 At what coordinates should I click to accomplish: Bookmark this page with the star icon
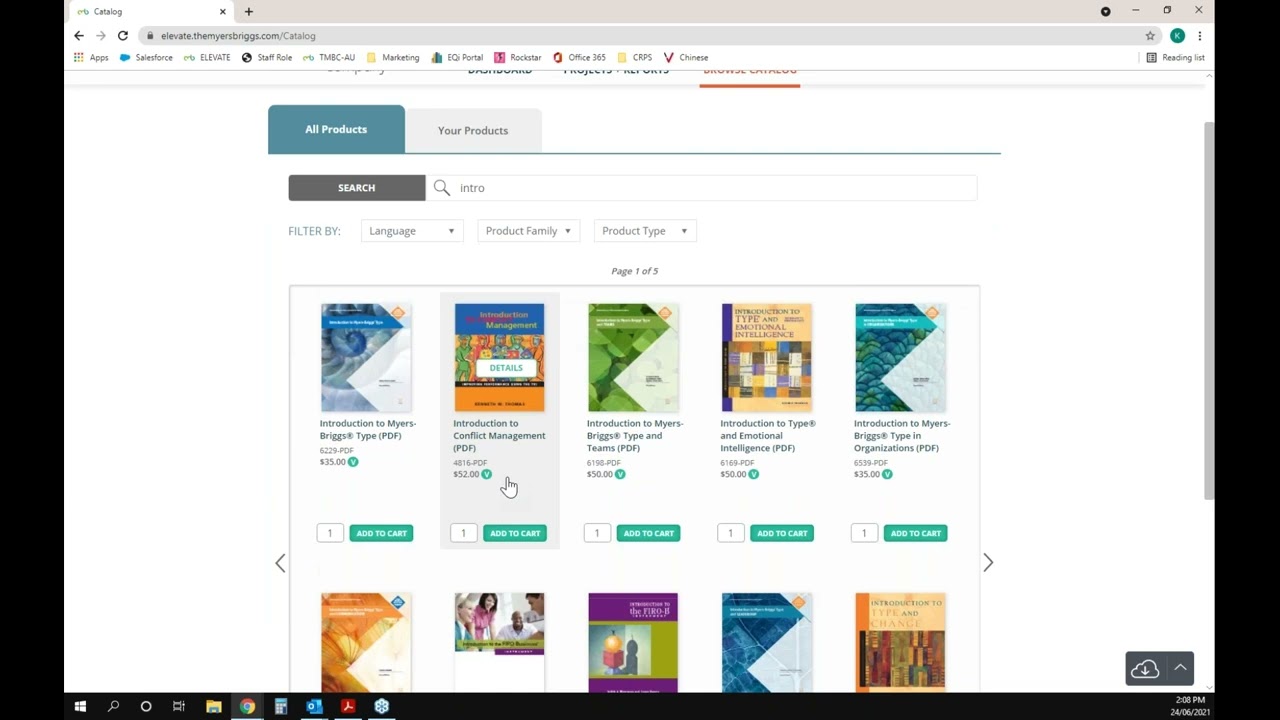pyautogui.click(x=1150, y=35)
